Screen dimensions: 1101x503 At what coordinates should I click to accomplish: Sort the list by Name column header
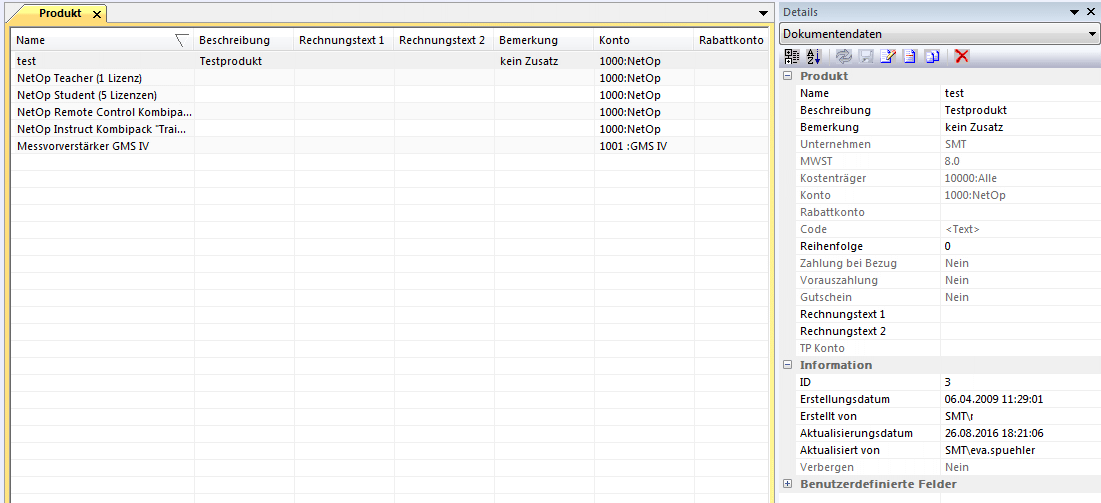[x=95, y=40]
